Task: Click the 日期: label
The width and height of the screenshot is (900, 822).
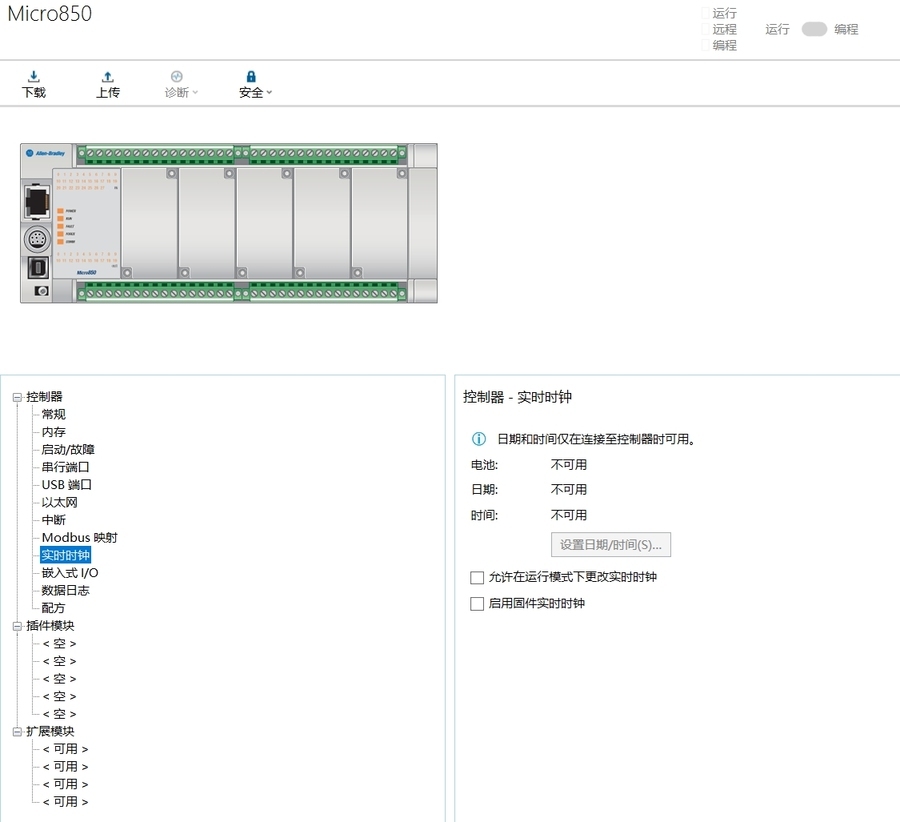Action: click(x=484, y=490)
